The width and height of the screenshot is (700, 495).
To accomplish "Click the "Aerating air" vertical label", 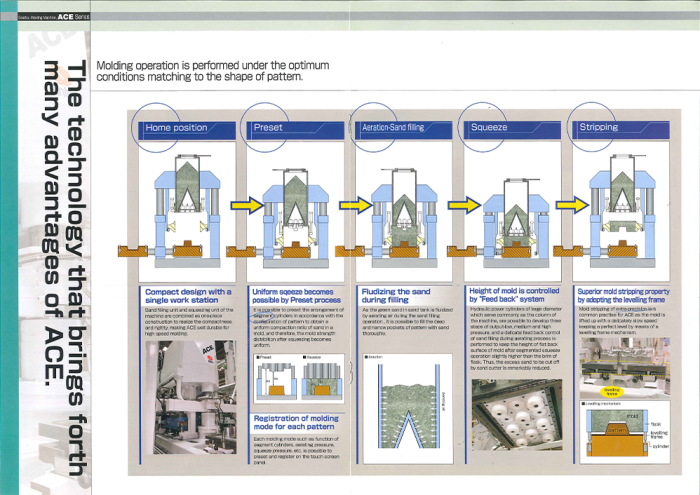I will (443, 401).
